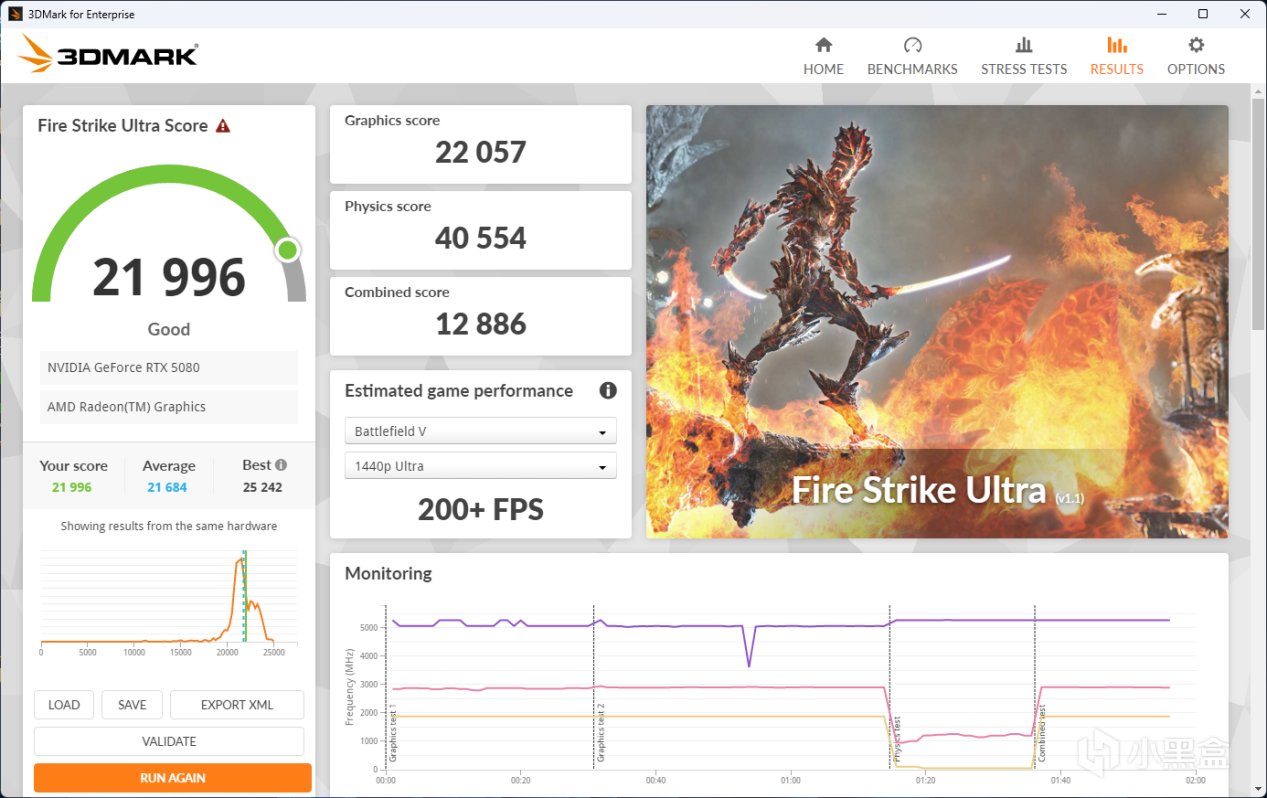
Task: Click the 200+ FPS estimate
Action: (480, 510)
